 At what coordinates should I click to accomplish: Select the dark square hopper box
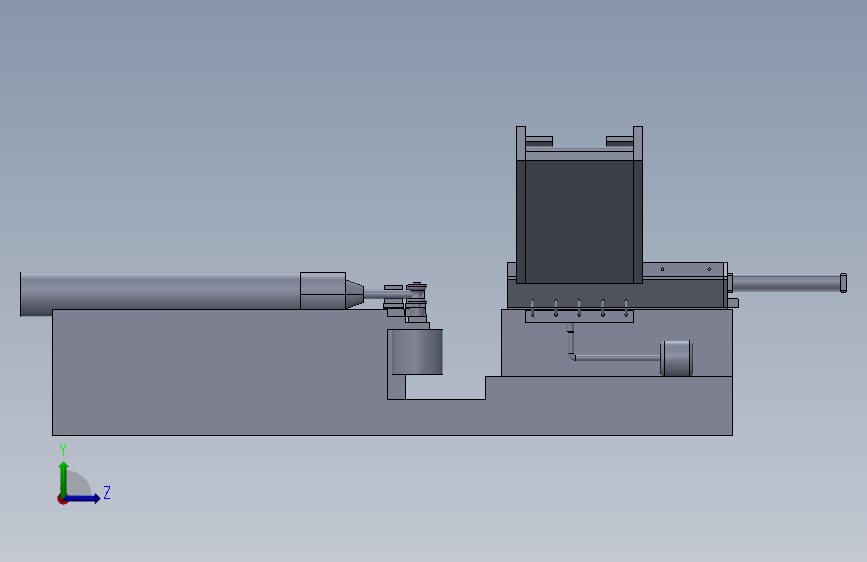(x=579, y=221)
